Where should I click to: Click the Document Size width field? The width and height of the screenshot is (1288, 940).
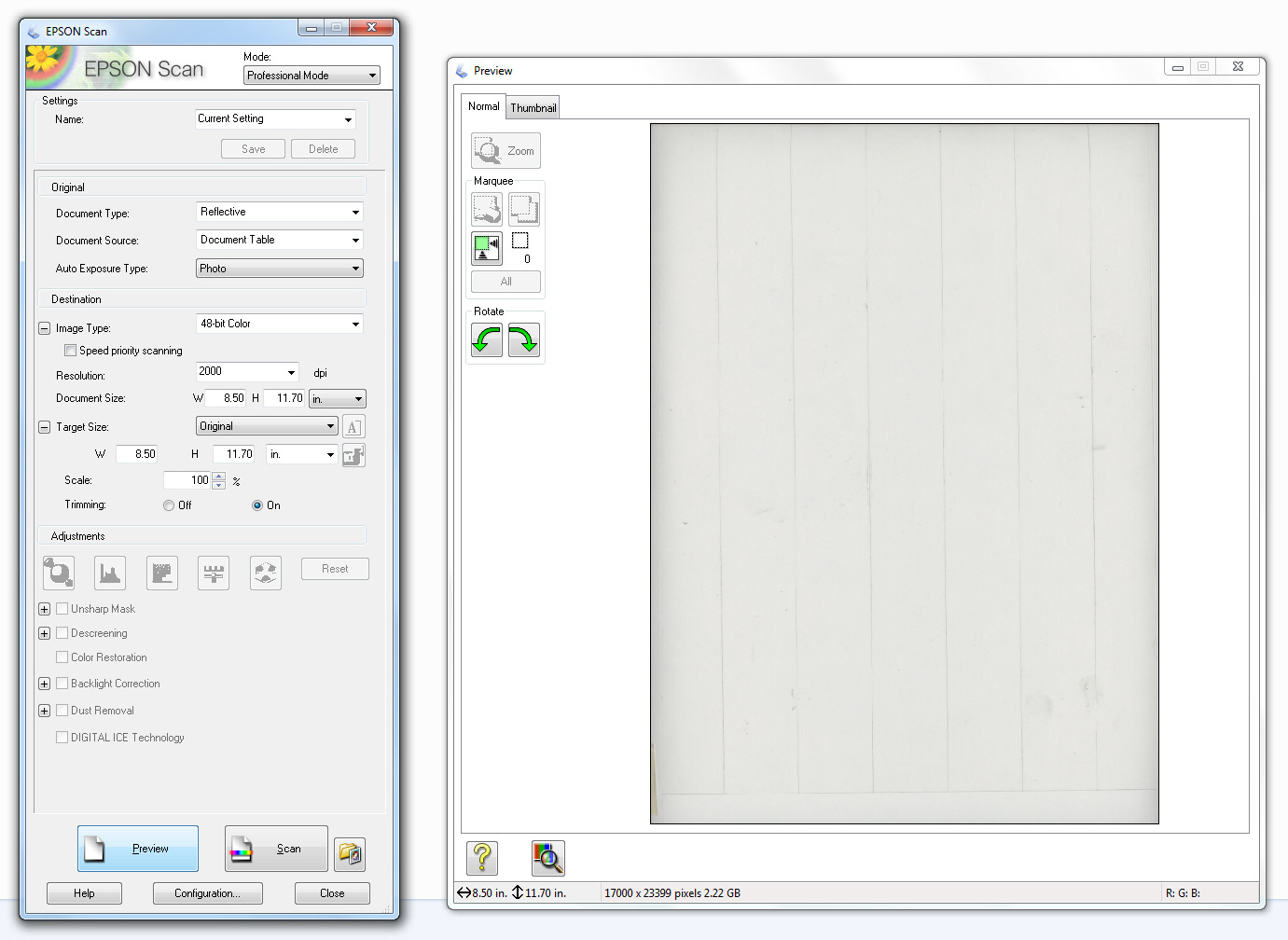point(227,398)
